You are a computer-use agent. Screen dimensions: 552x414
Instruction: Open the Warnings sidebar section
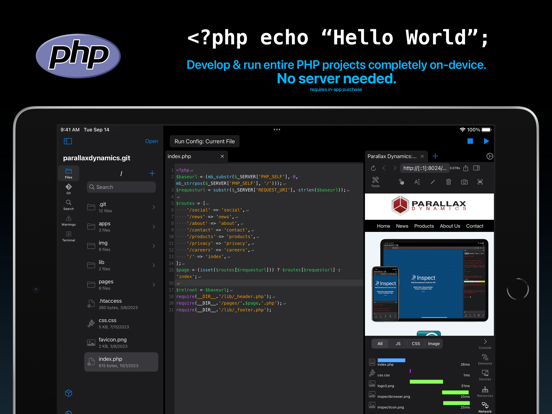point(68,221)
